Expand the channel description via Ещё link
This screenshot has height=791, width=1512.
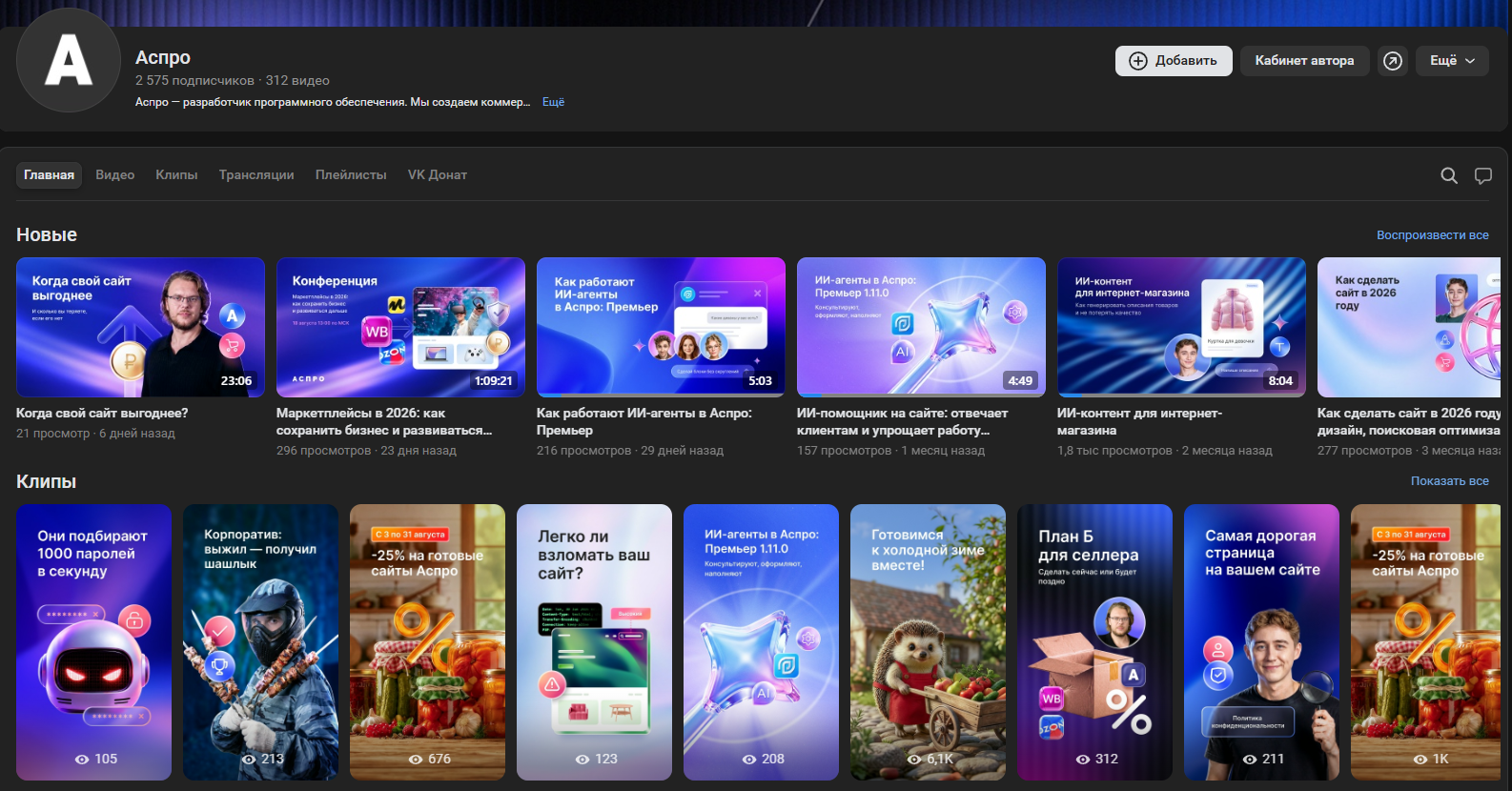tap(553, 102)
